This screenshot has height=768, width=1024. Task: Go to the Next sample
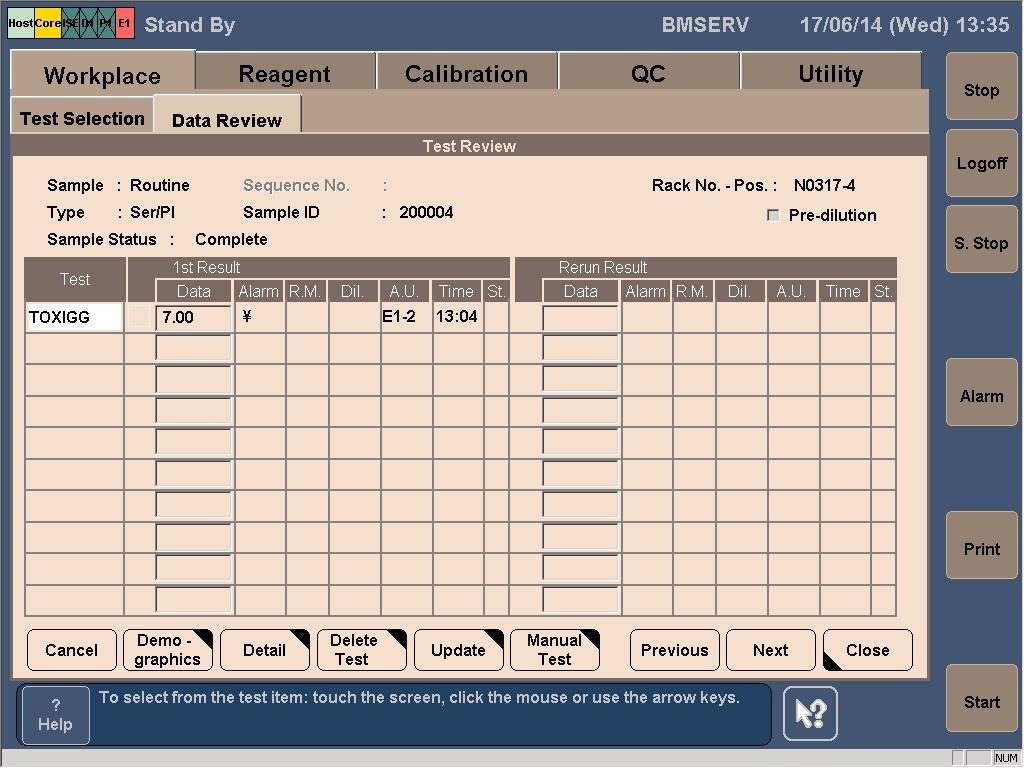point(771,650)
